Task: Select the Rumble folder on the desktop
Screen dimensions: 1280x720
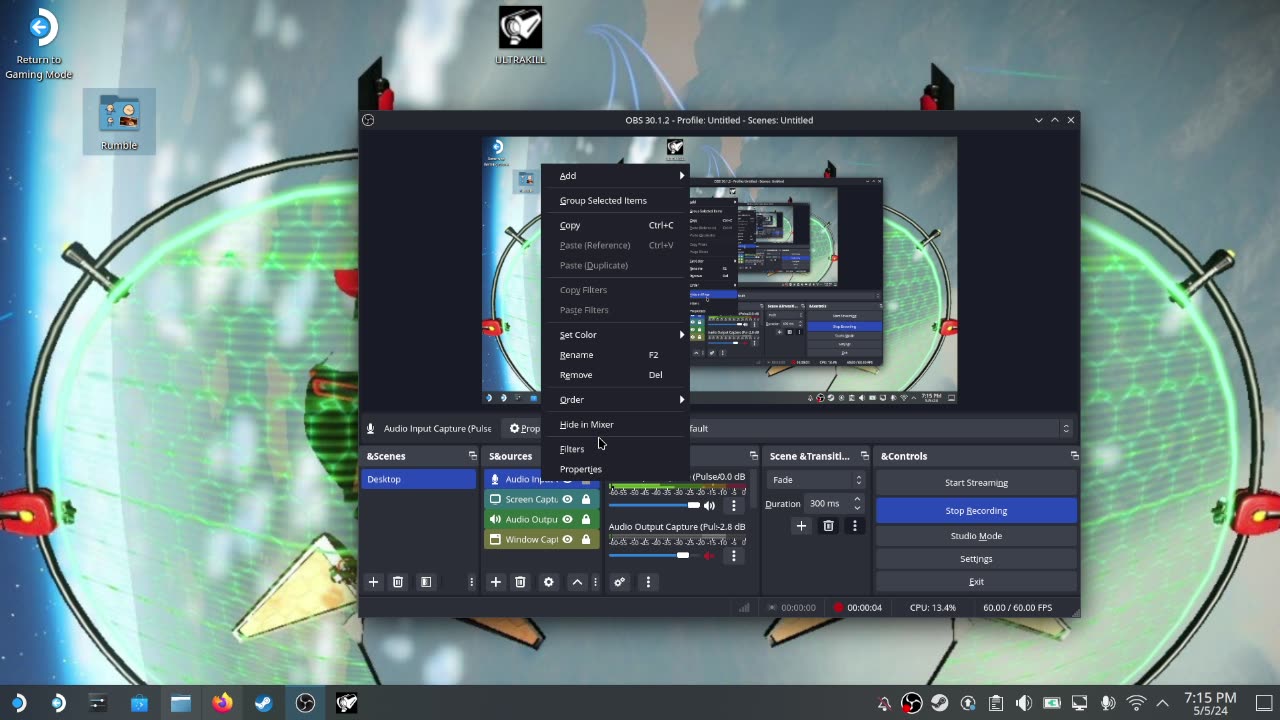Action: click(x=119, y=121)
